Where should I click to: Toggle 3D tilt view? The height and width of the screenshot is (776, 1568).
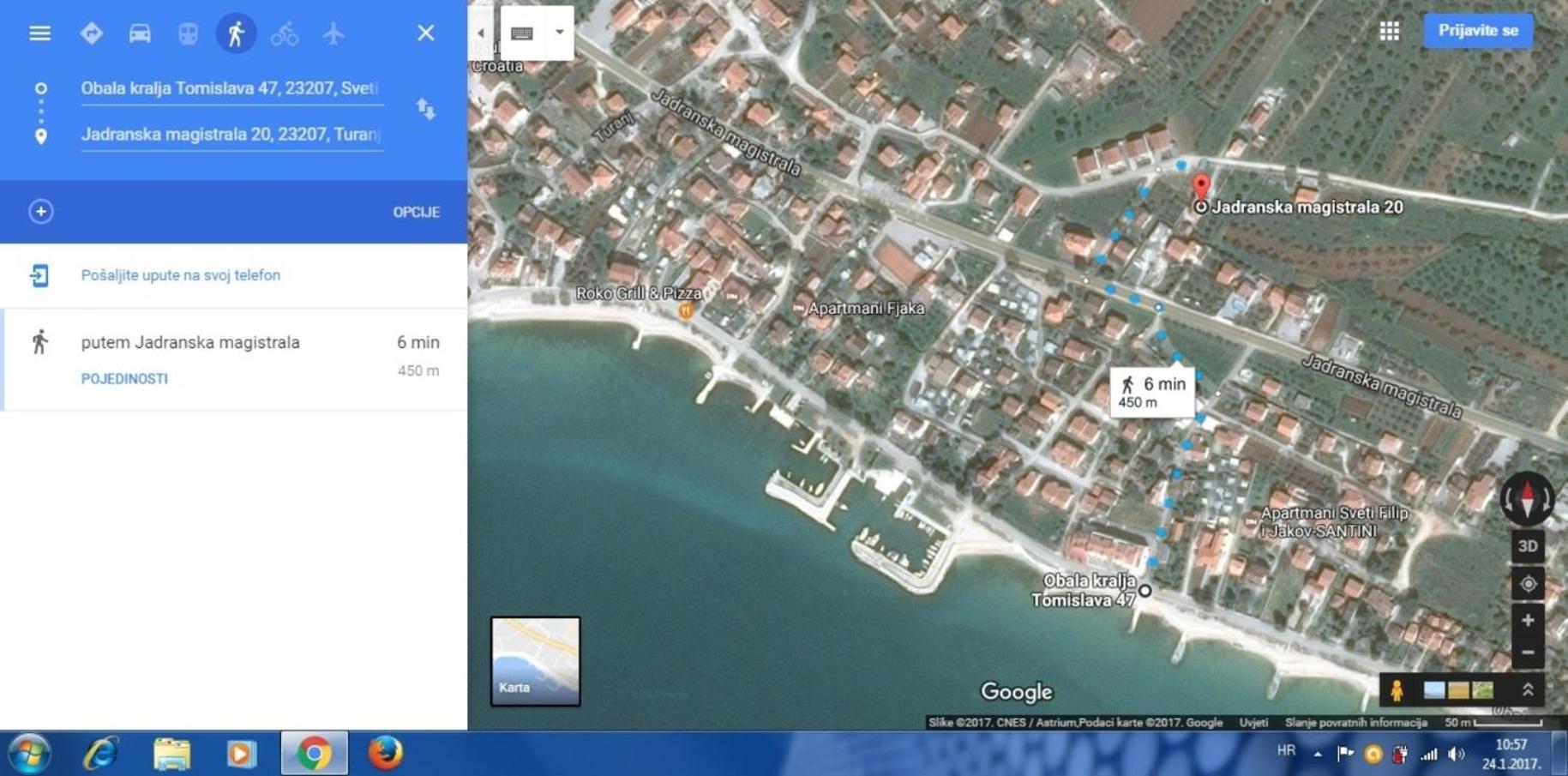tap(1528, 546)
